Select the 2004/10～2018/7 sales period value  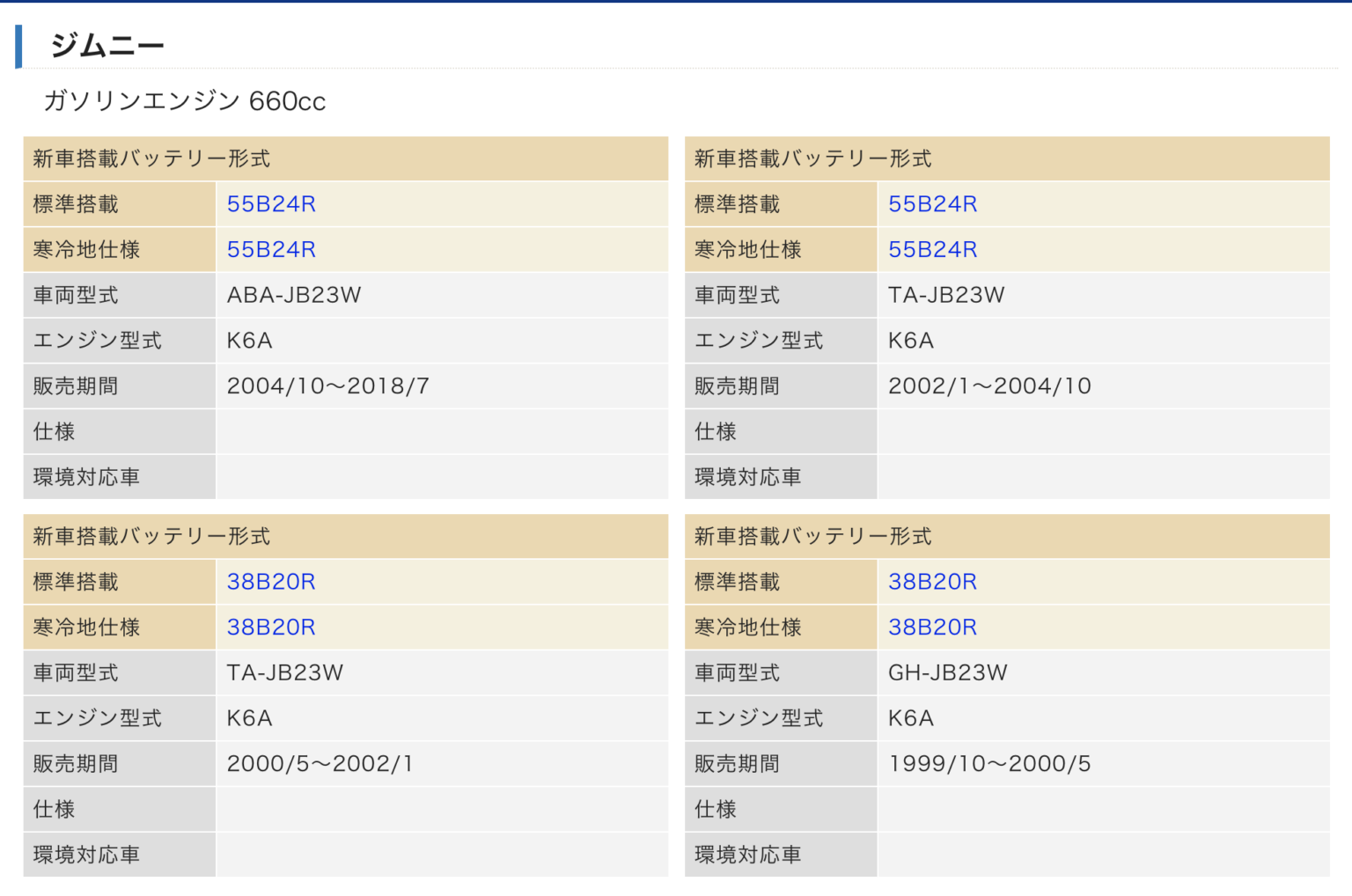point(327,386)
